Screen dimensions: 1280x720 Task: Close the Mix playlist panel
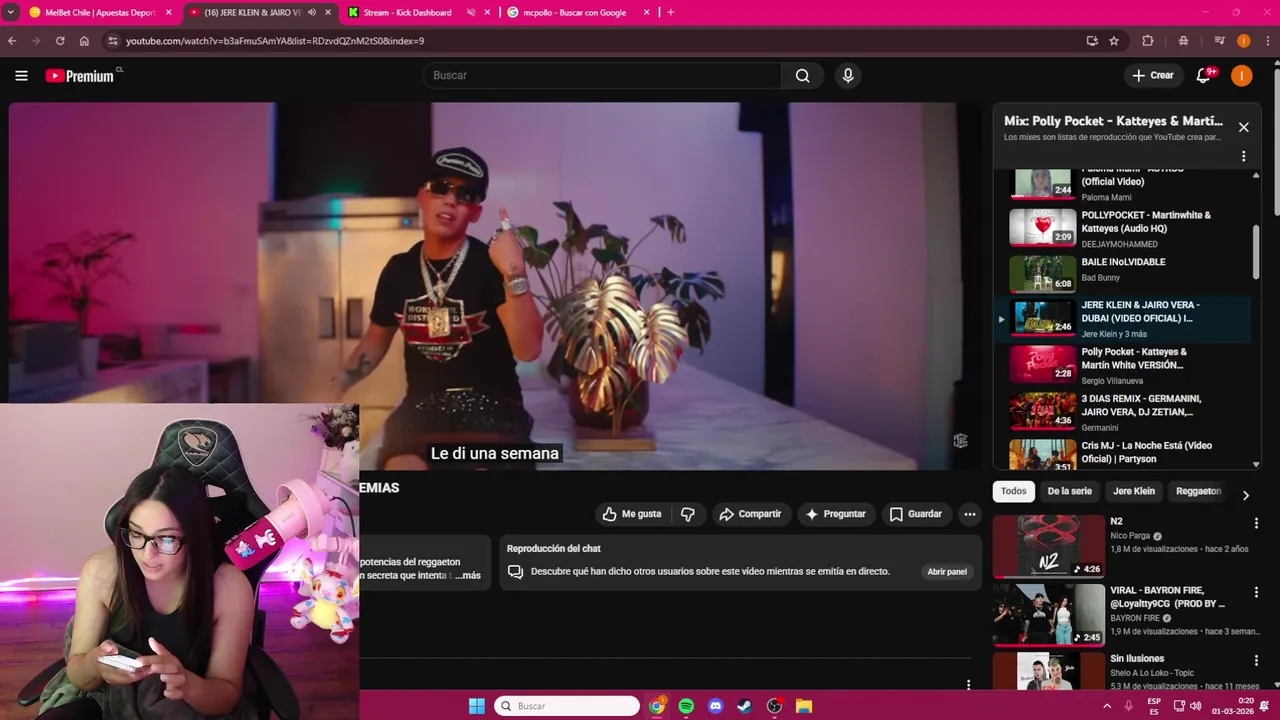1243,127
